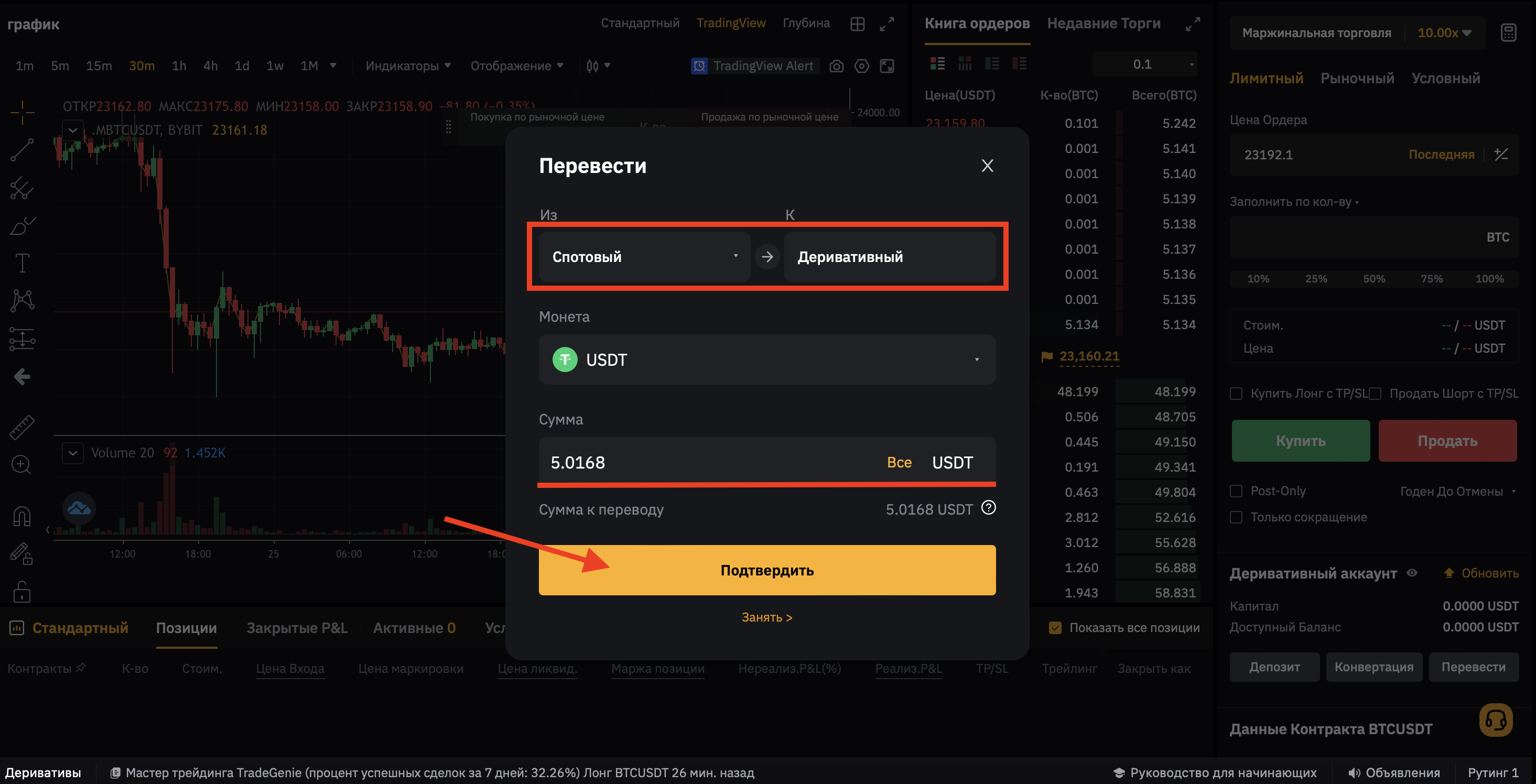Select the ruler measure tool

[x=22, y=427]
